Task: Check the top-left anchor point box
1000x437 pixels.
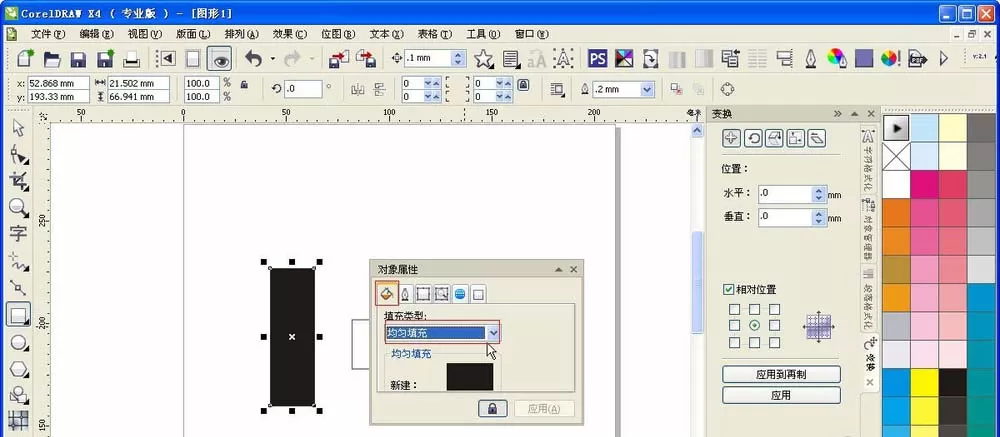Action: (735, 309)
